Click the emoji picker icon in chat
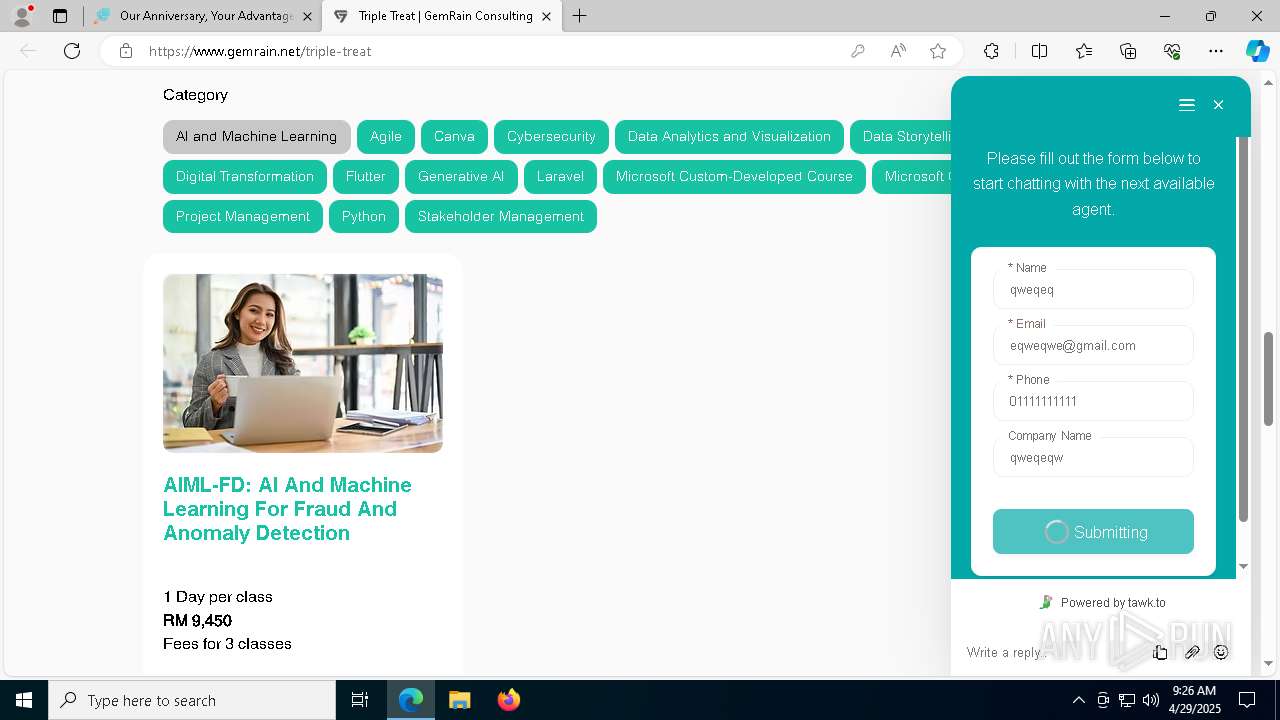Screen dimensions: 1280x720 click(x=1221, y=652)
